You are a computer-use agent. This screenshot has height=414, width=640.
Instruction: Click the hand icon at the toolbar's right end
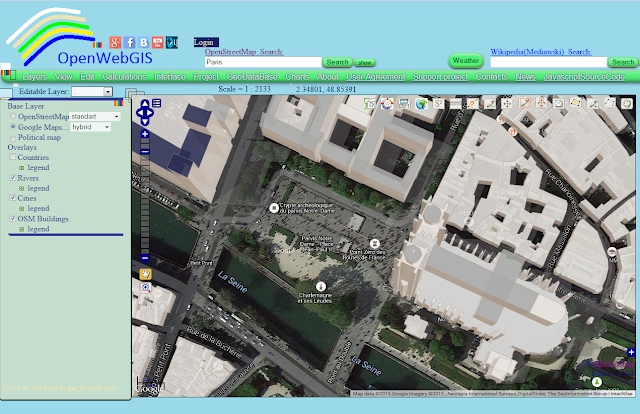(x=627, y=104)
